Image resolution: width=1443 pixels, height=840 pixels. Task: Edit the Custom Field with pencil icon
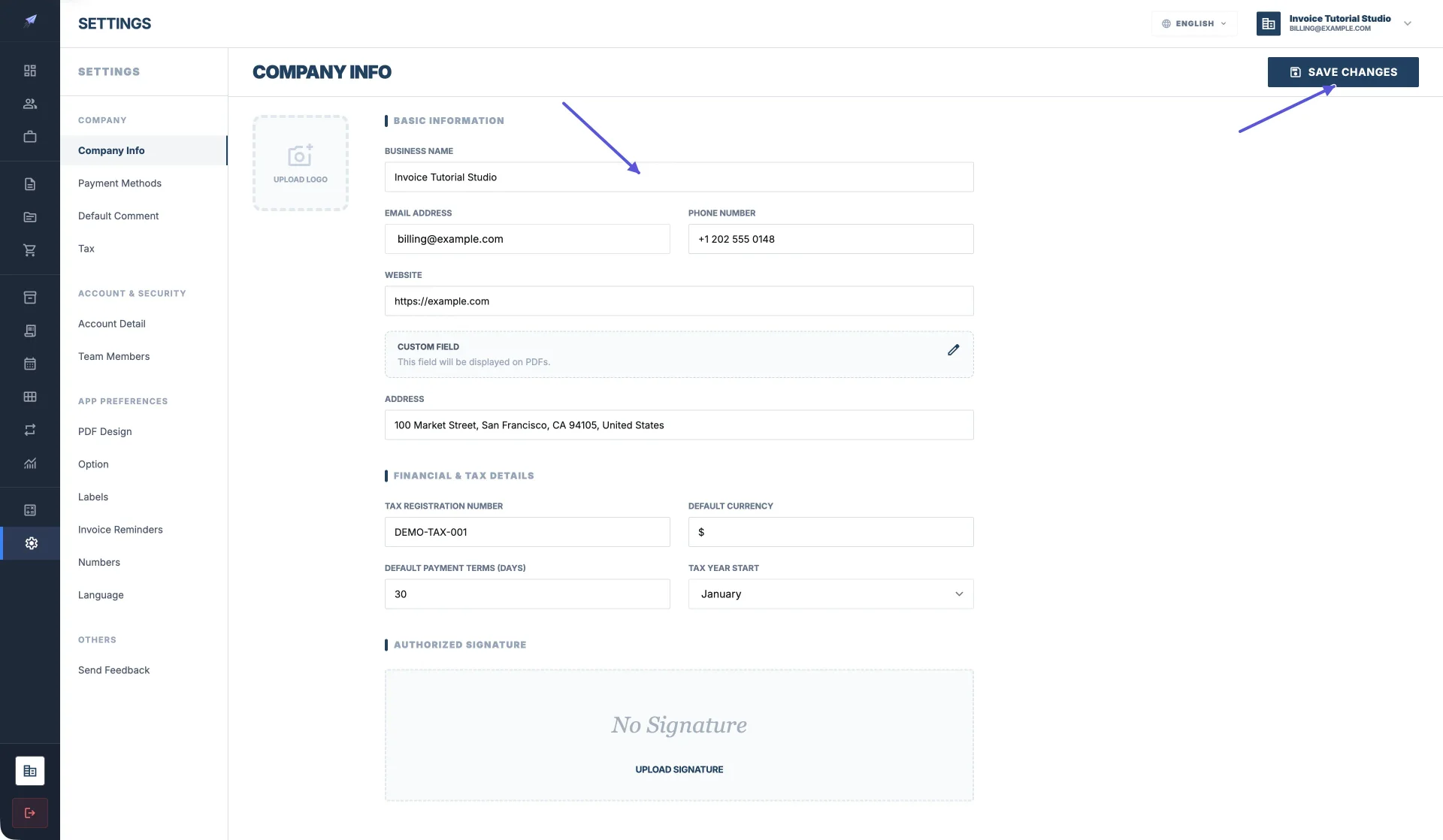click(x=953, y=350)
